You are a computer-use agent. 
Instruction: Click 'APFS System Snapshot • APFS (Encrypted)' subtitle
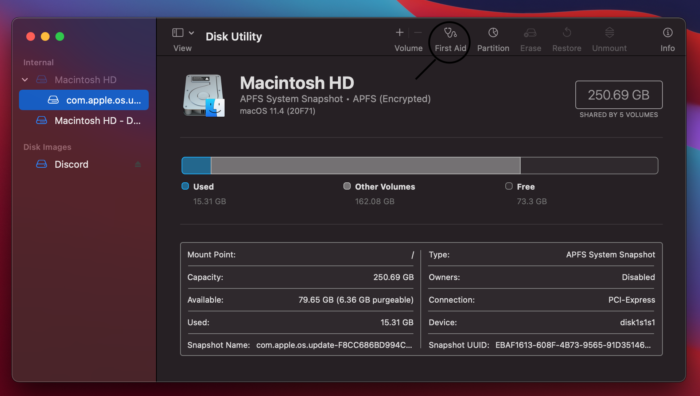pos(335,99)
